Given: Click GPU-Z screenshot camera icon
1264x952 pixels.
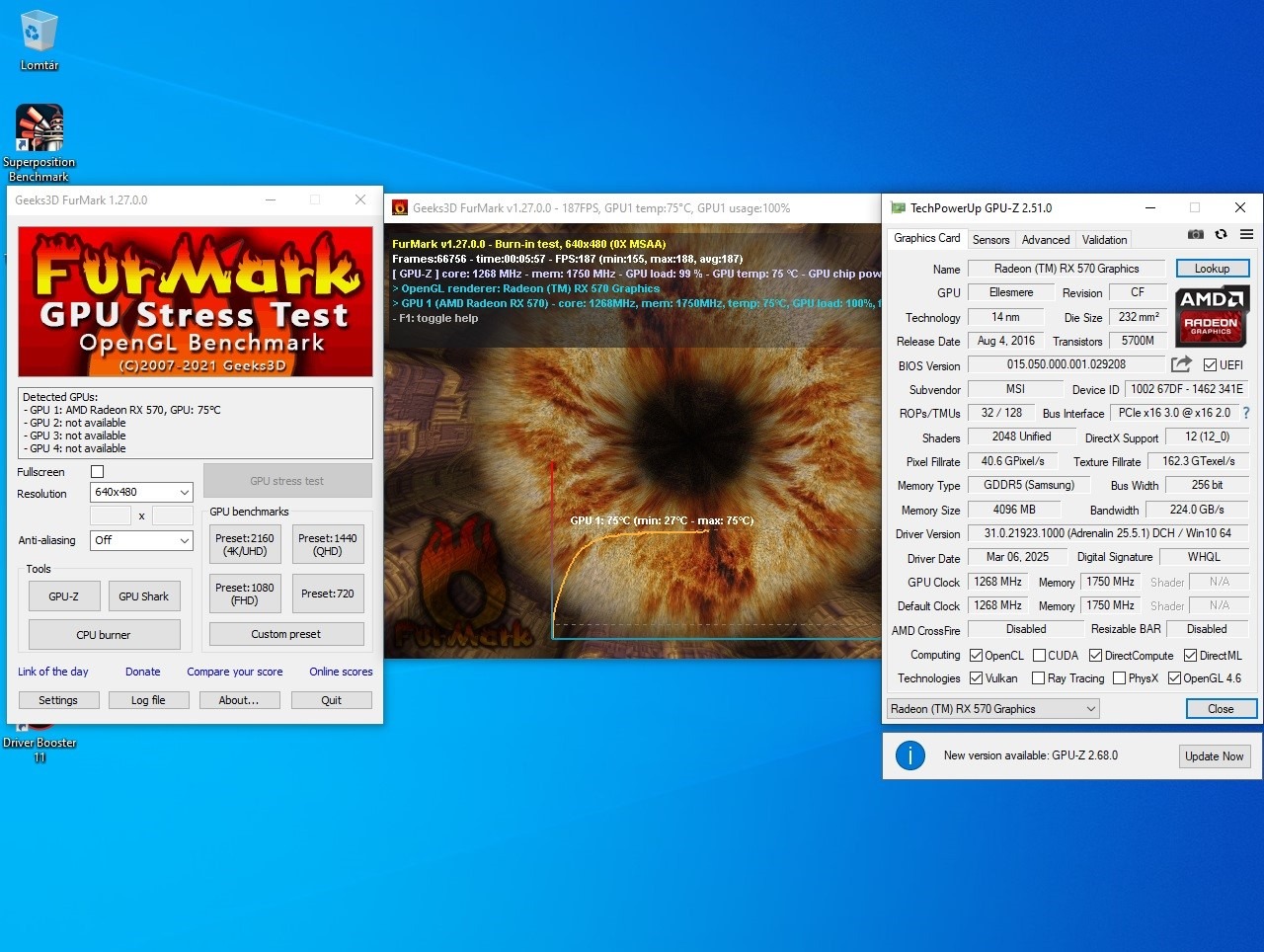Looking at the screenshot, I should point(1196,234).
